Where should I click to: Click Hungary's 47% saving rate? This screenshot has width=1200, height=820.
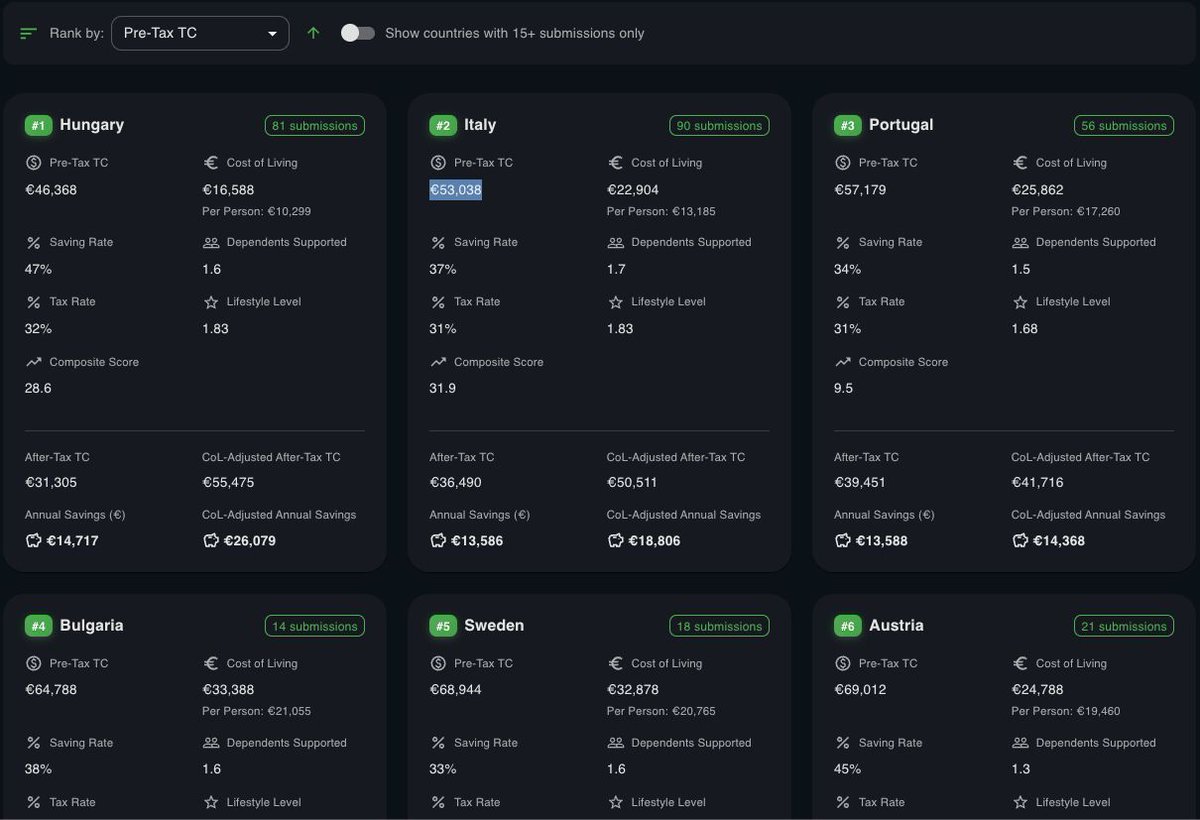(38, 269)
